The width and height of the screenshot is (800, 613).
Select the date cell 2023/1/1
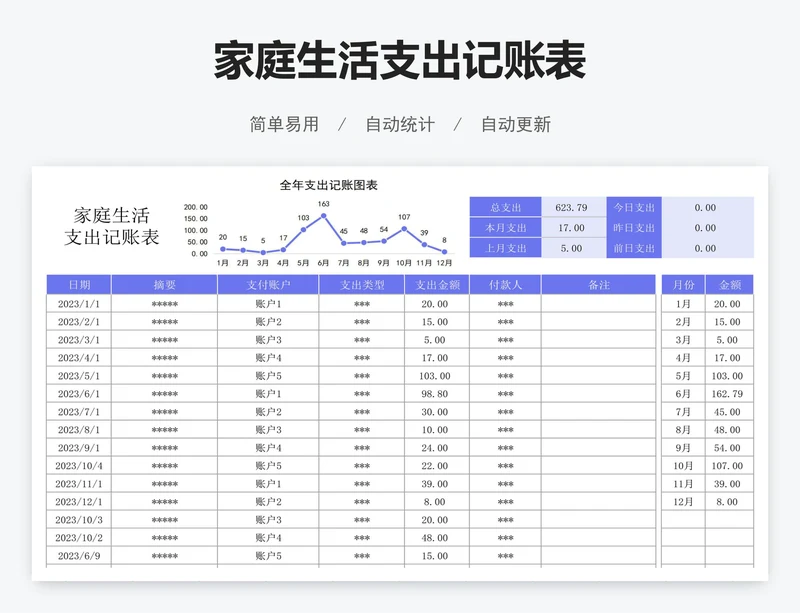pyautogui.click(x=79, y=304)
